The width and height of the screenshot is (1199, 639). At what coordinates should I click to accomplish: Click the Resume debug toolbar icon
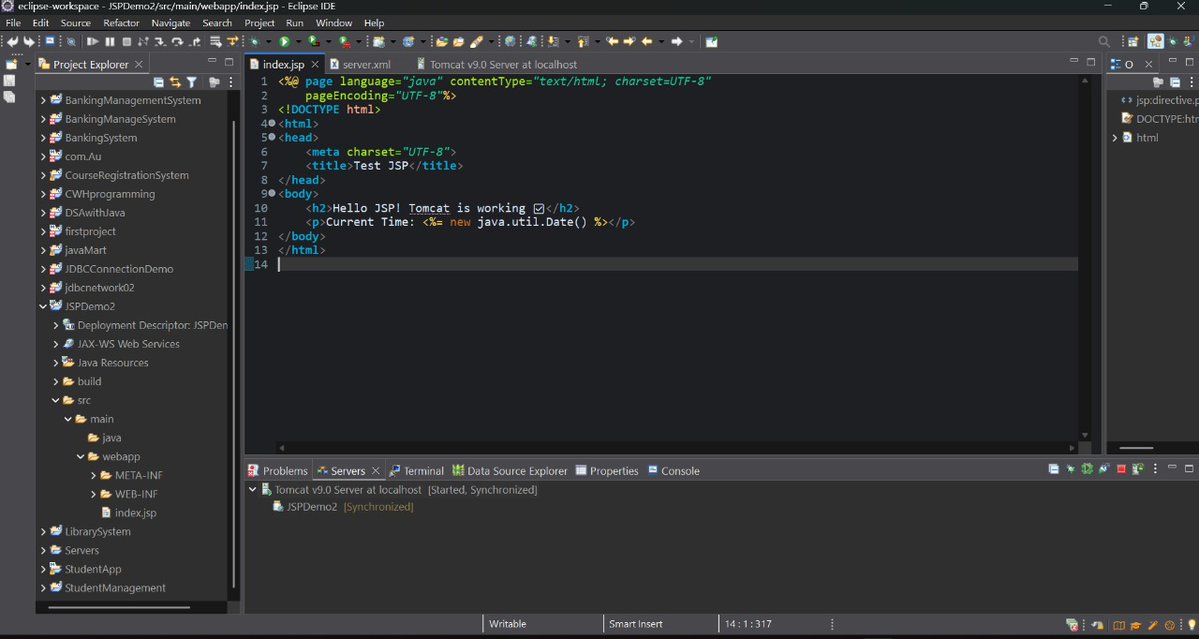click(93, 41)
